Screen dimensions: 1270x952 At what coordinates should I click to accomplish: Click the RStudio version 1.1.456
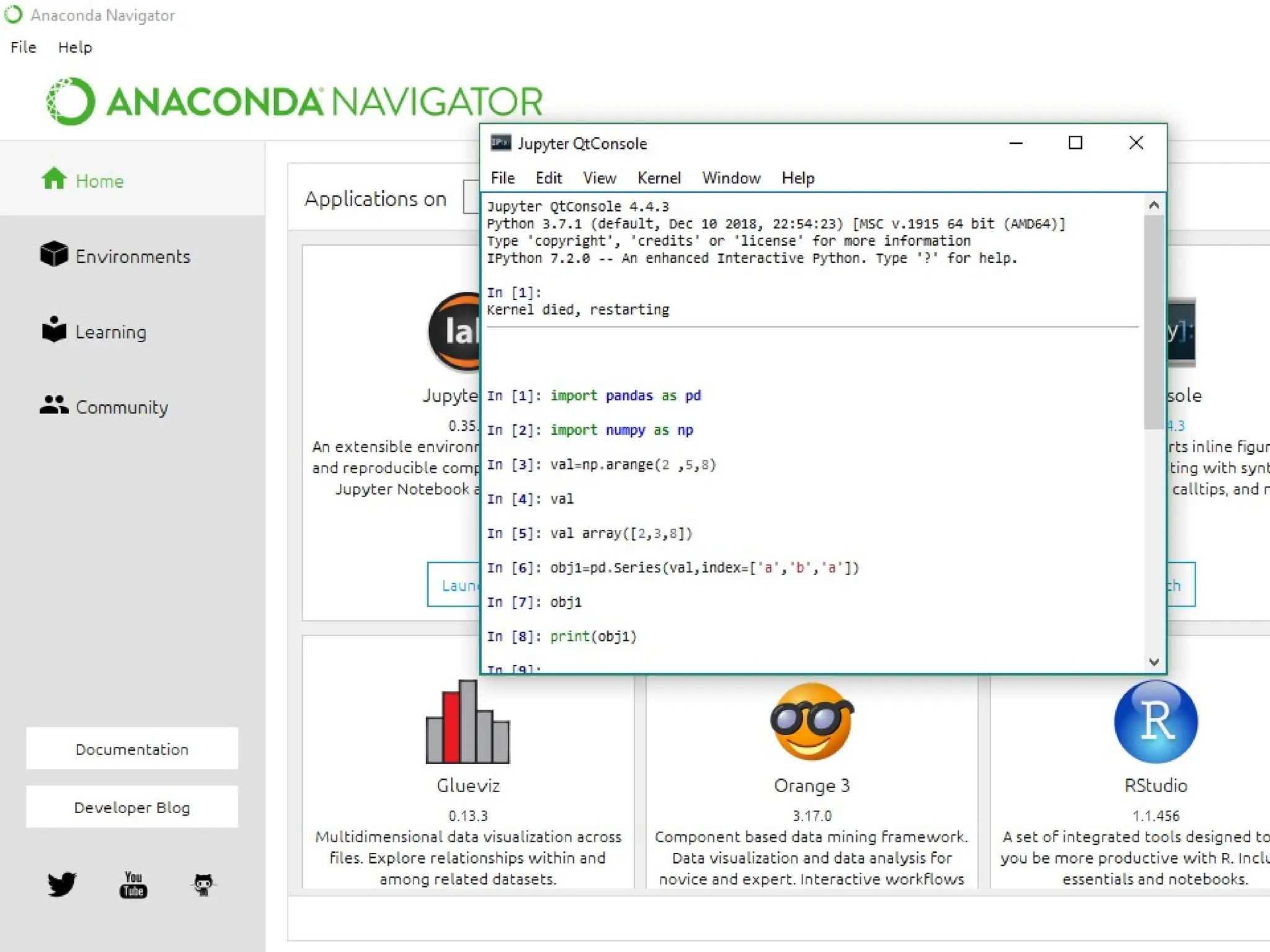tap(1156, 816)
